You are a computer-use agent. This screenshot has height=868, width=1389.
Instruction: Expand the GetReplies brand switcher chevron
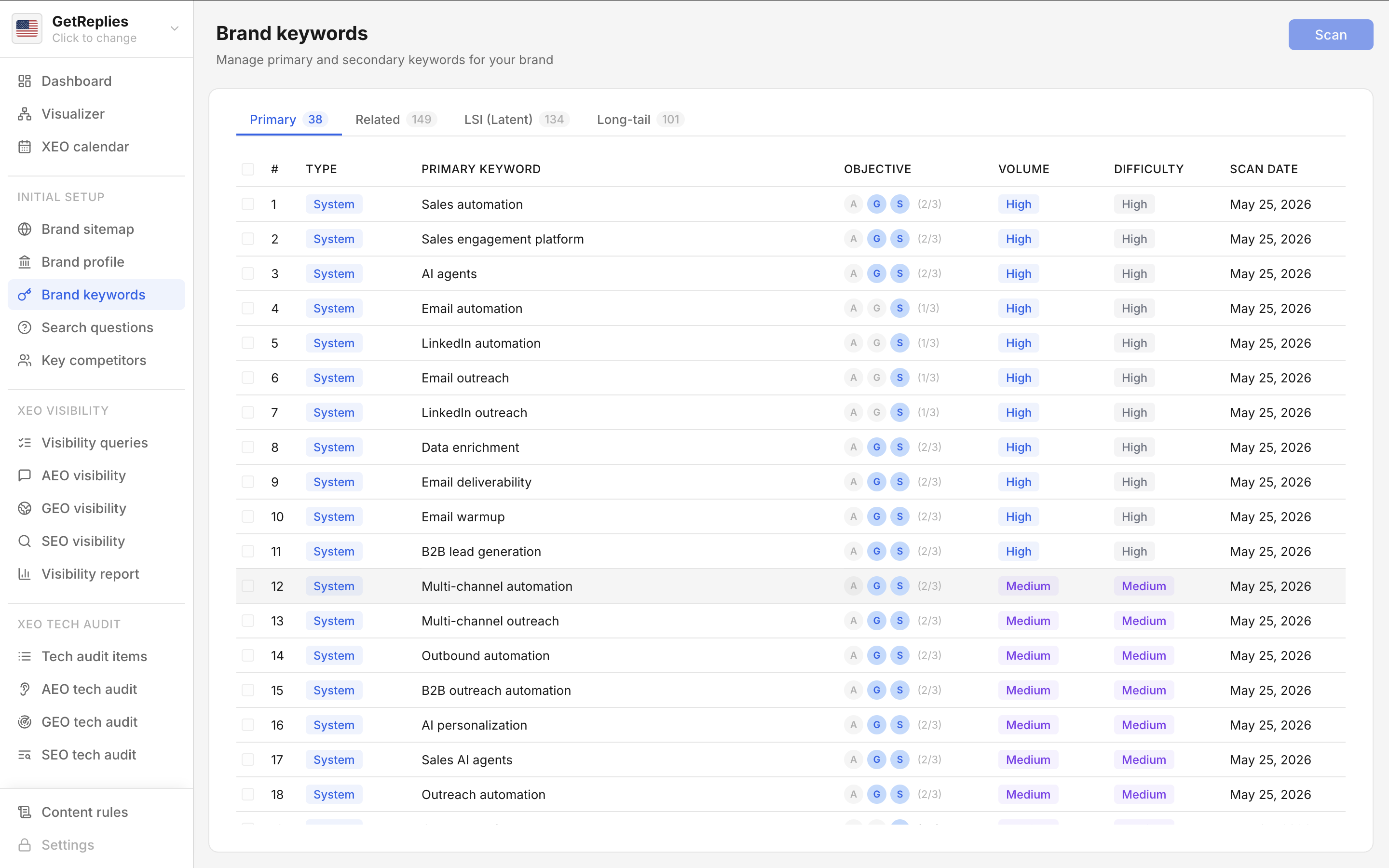coord(175,29)
